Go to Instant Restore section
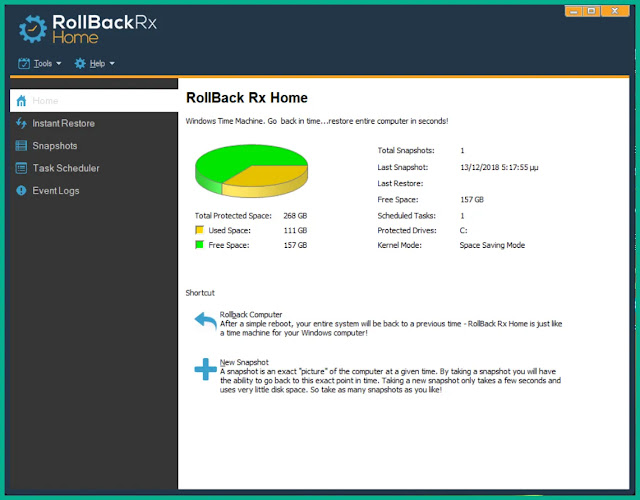Viewport: 640px width, 500px height. 94,123
